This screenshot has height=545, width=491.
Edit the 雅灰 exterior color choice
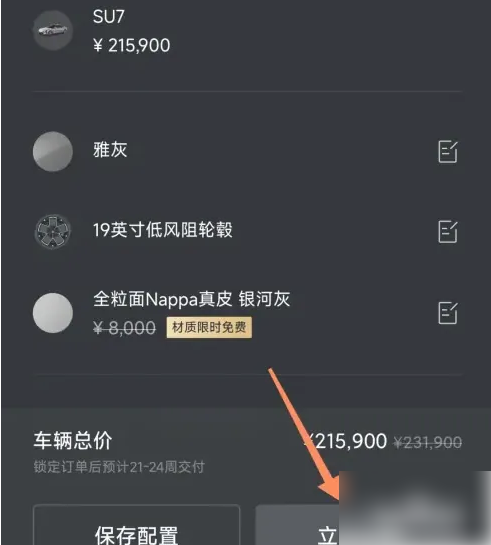pyautogui.click(x=448, y=152)
